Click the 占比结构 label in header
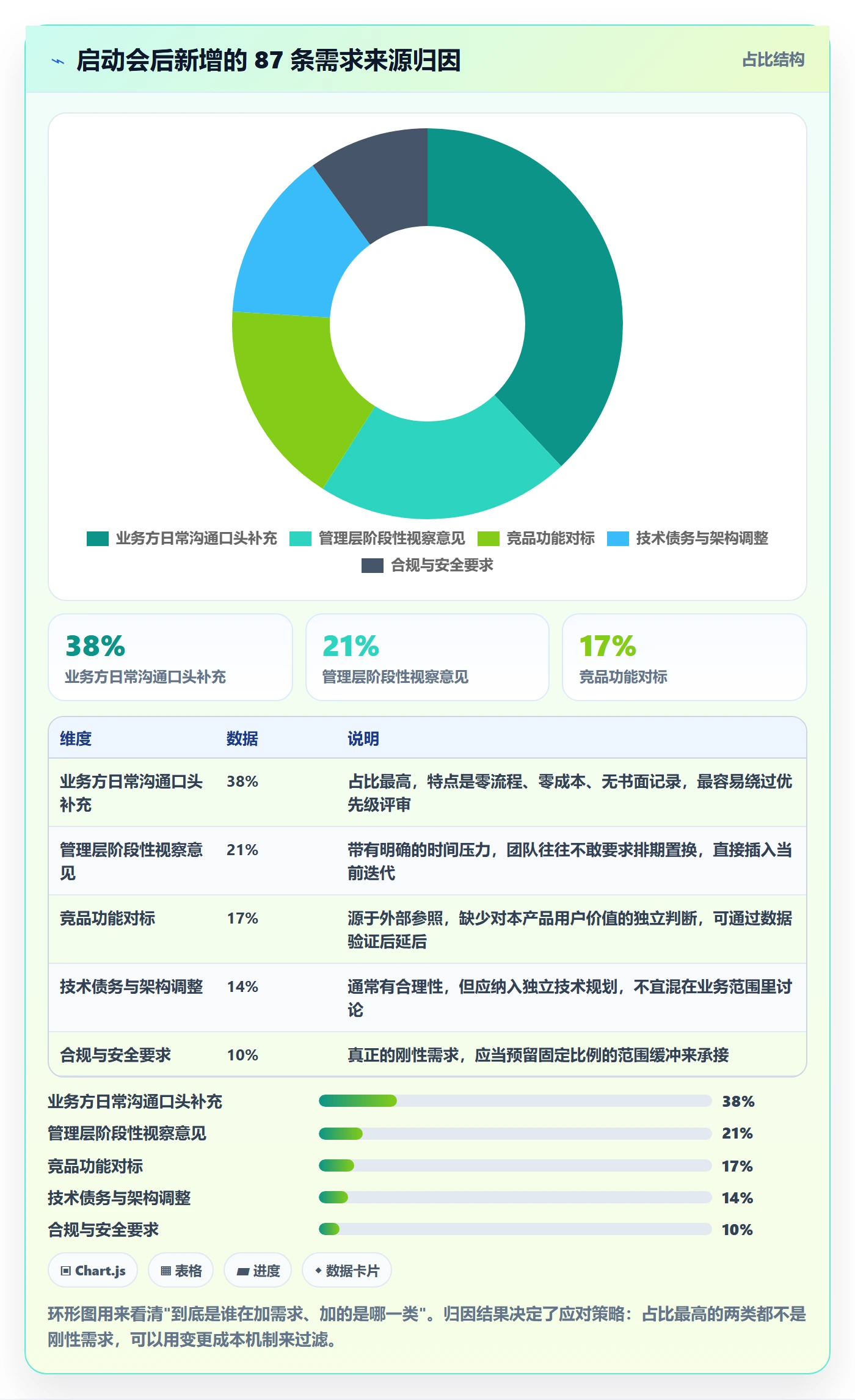The height and width of the screenshot is (1400, 855). tap(773, 60)
